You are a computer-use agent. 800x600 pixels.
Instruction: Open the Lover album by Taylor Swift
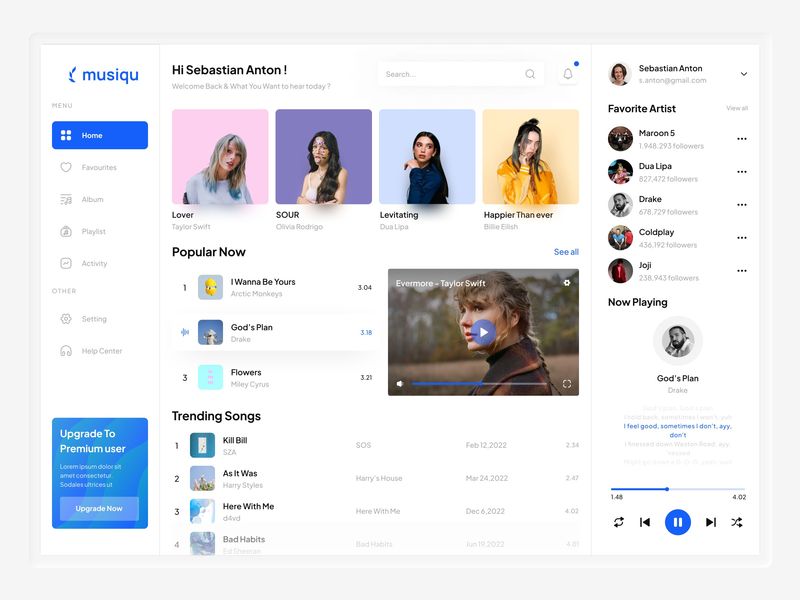219,160
